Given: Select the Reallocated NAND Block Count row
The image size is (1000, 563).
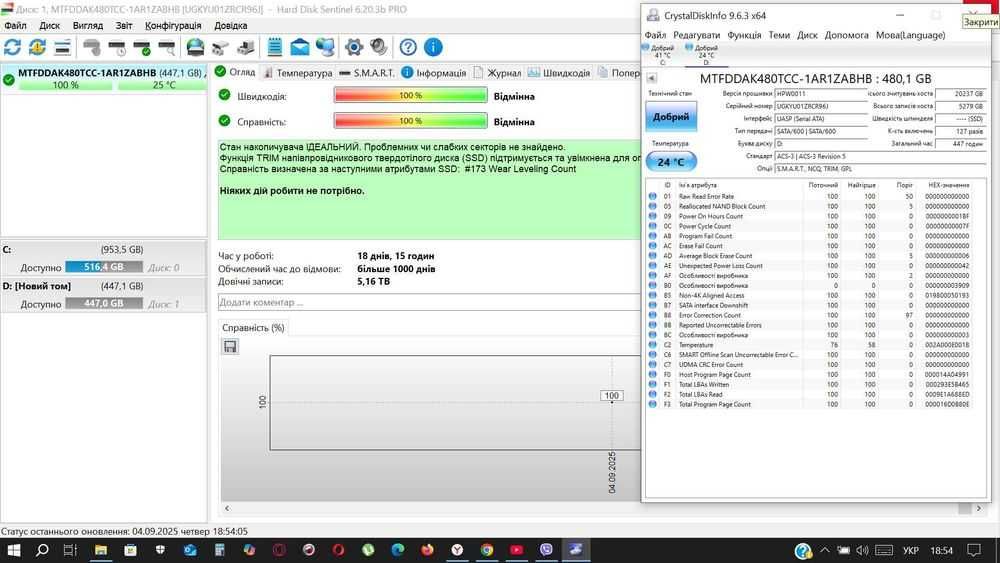Looking at the screenshot, I should pos(810,207).
